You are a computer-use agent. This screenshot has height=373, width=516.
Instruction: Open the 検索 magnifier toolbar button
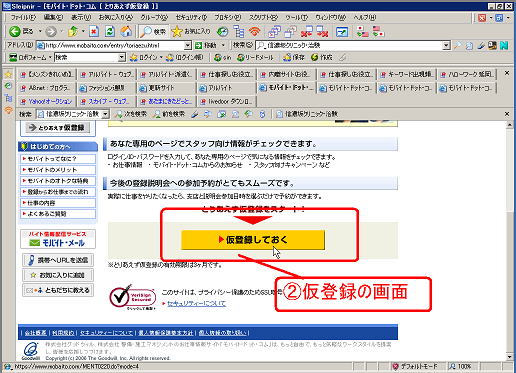(153, 31)
